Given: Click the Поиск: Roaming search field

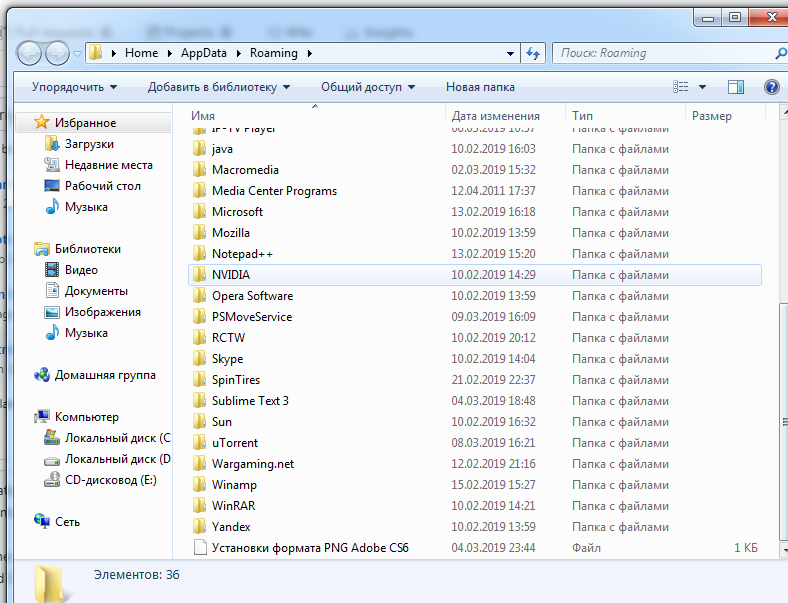Looking at the screenshot, I should pyautogui.click(x=663, y=53).
